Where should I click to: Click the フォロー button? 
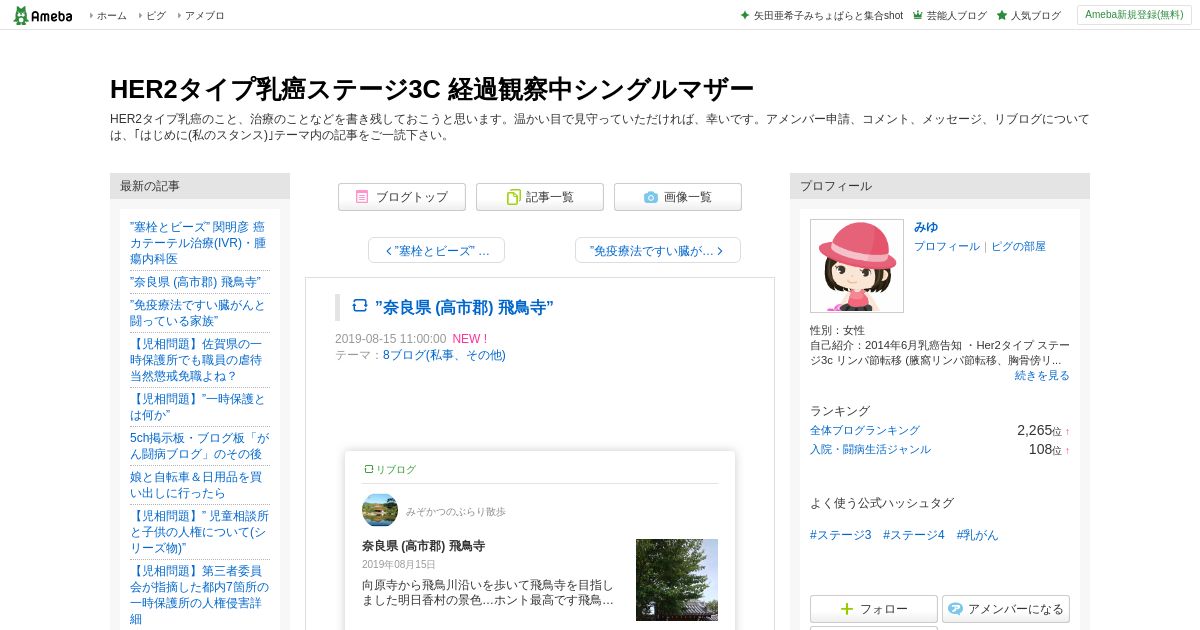[874, 609]
